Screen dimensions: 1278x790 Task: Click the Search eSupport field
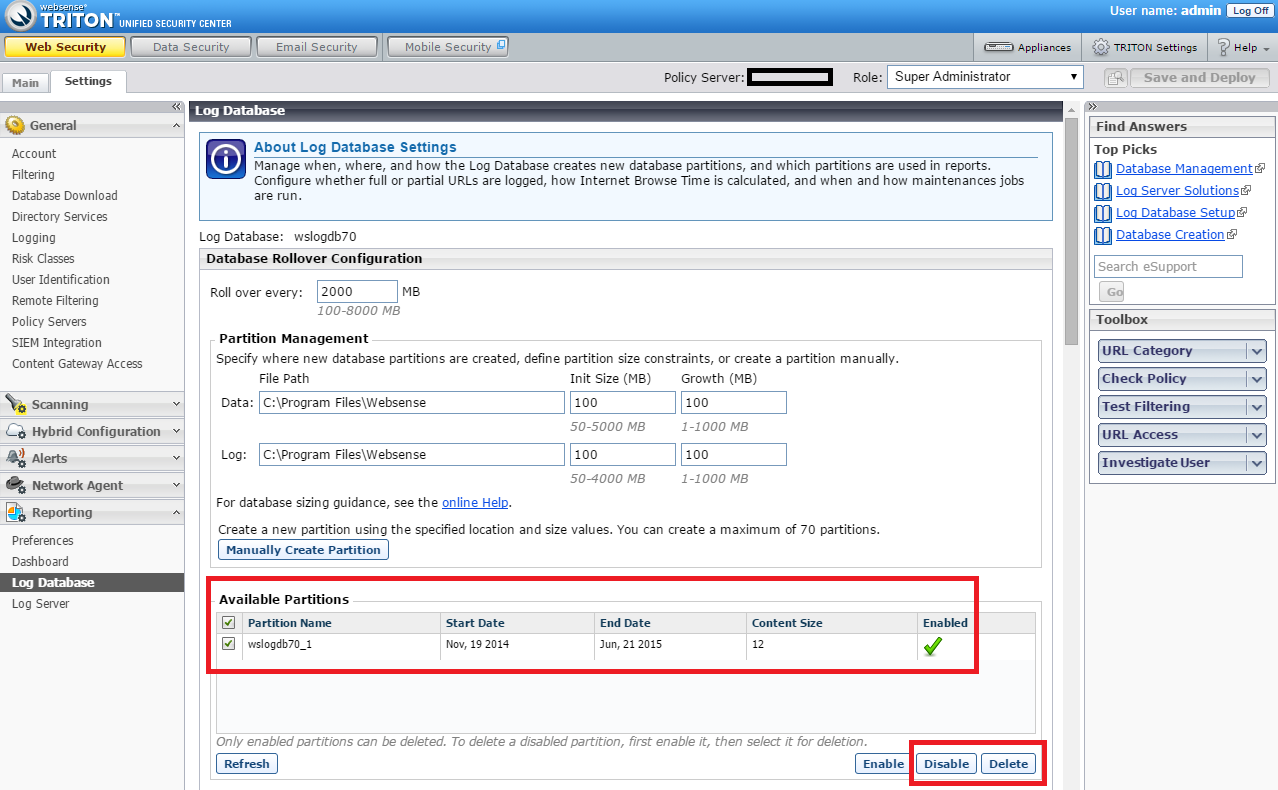click(1169, 267)
